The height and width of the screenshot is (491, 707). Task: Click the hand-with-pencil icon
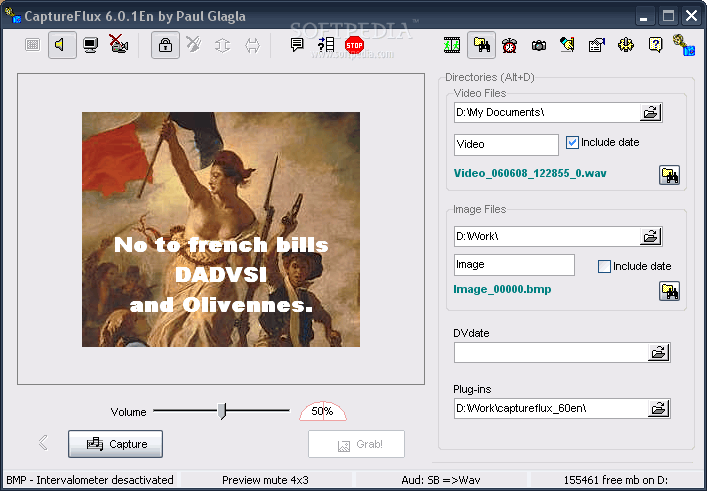click(568, 44)
